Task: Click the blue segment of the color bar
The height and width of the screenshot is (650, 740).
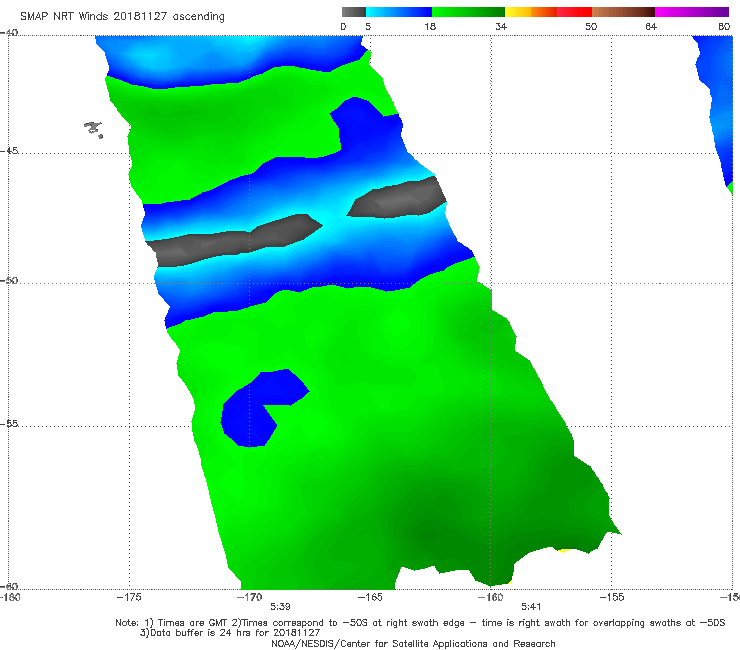Action: pyautogui.click(x=399, y=12)
